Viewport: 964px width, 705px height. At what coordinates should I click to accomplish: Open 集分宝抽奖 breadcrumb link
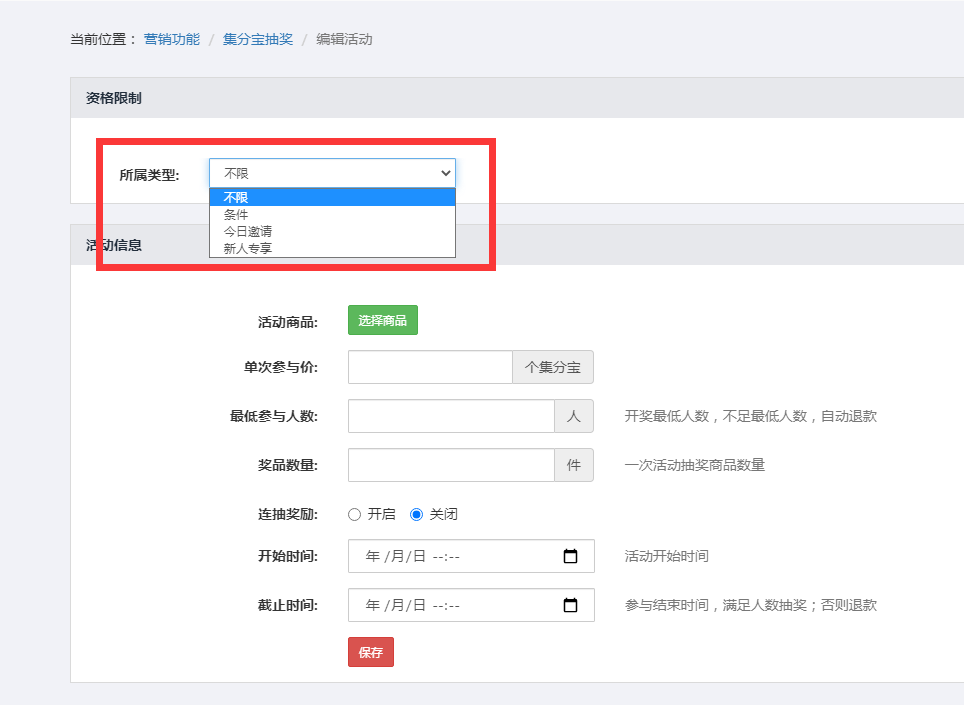pos(258,39)
